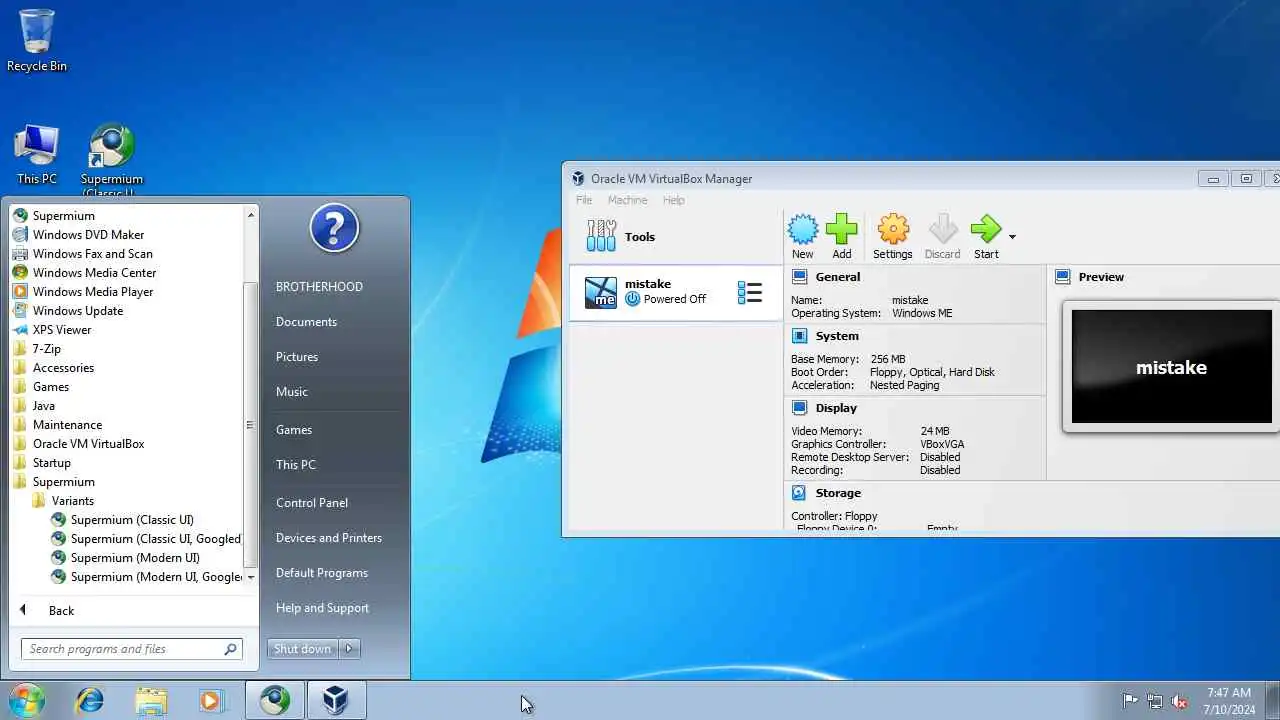Open XPS Viewer
The height and width of the screenshot is (720, 1280).
[x=61, y=329]
